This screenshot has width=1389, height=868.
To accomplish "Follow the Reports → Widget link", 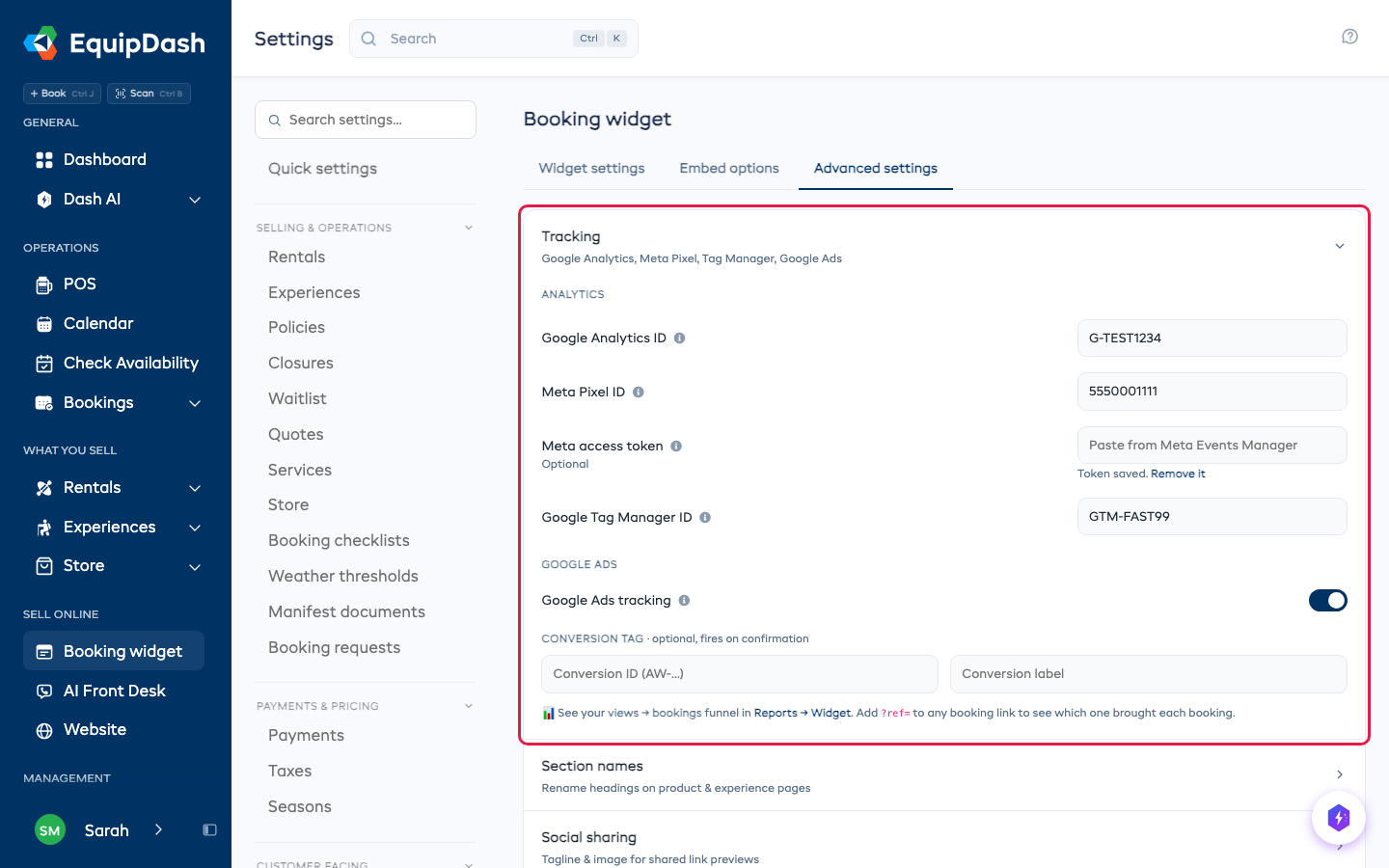I will point(803,713).
